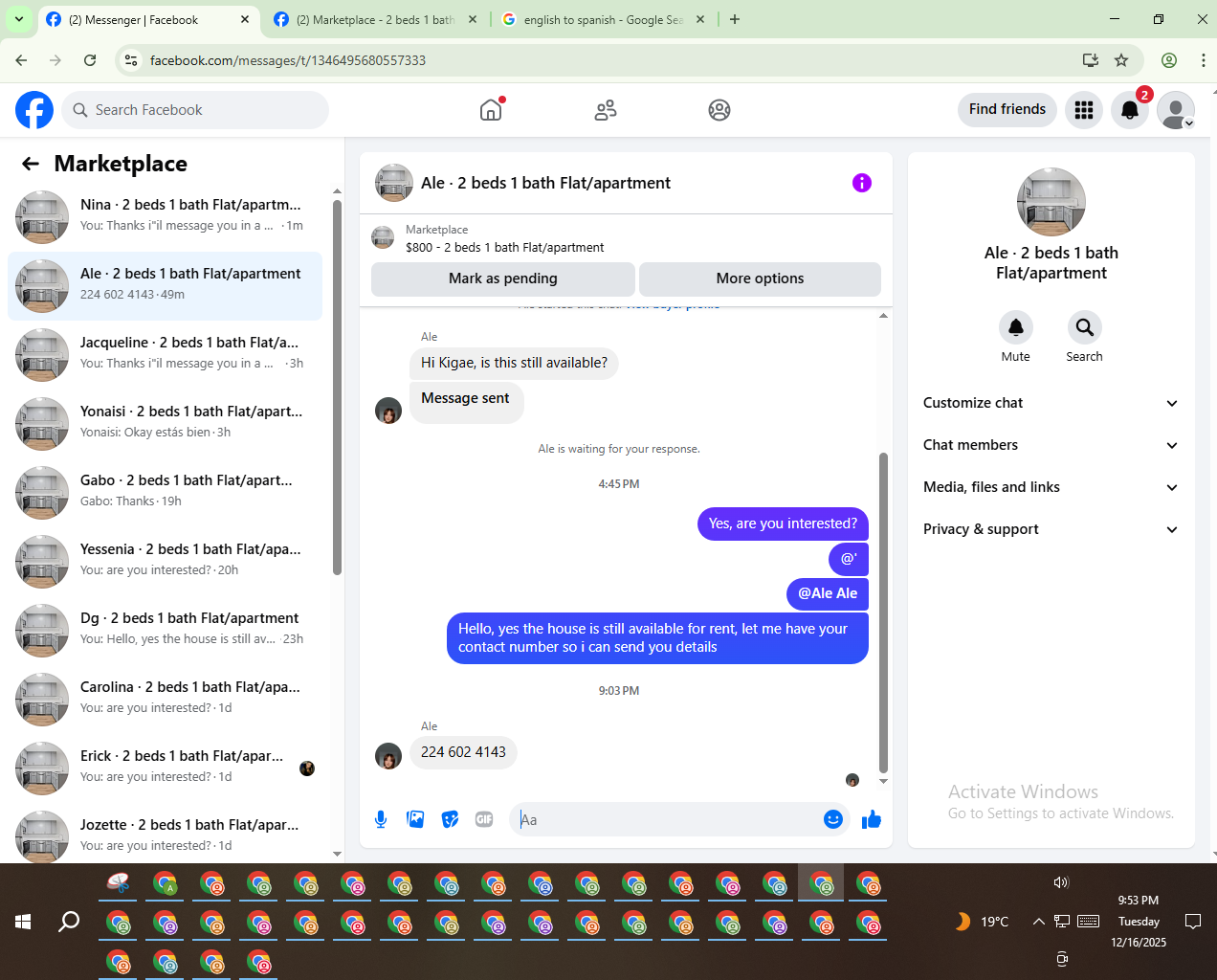Click the browser address bar URL
The image size is (1217, 980).
[288, 60]
